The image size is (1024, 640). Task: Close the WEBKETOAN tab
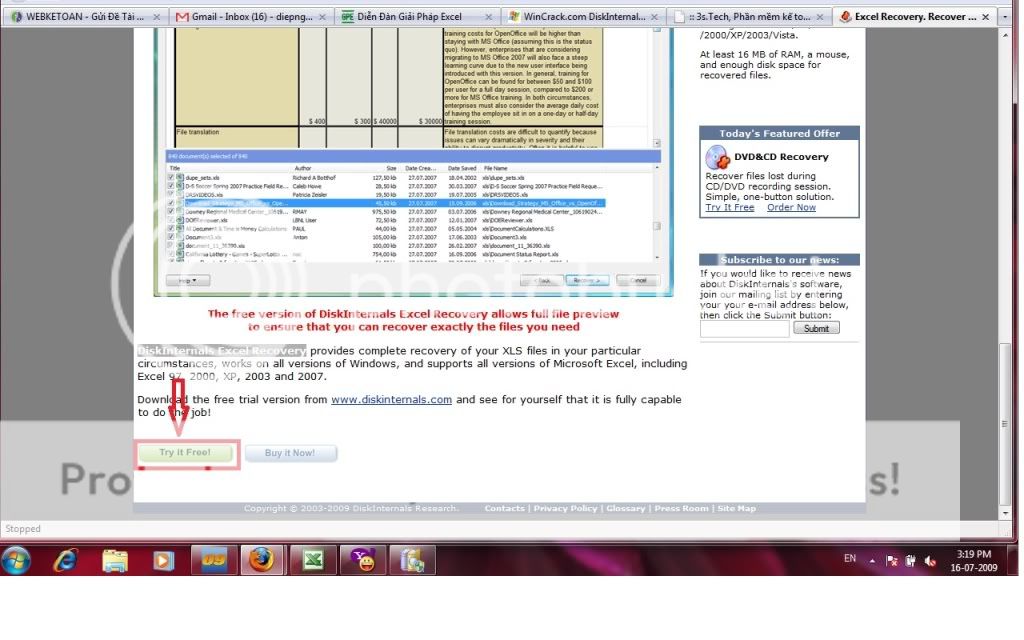click(x=156, y=16)
